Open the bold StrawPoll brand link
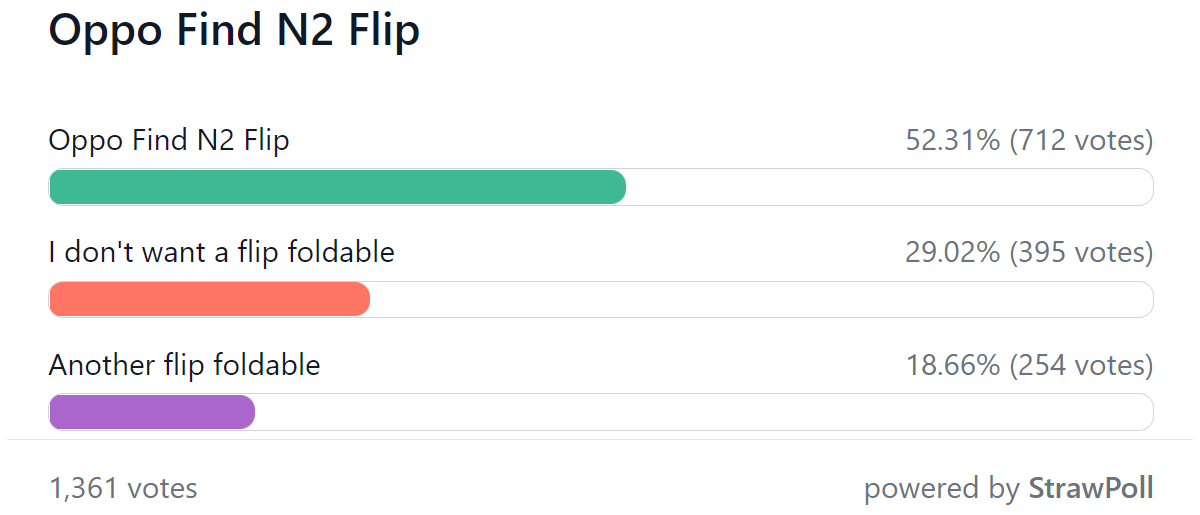 [x=1091, y=489]
